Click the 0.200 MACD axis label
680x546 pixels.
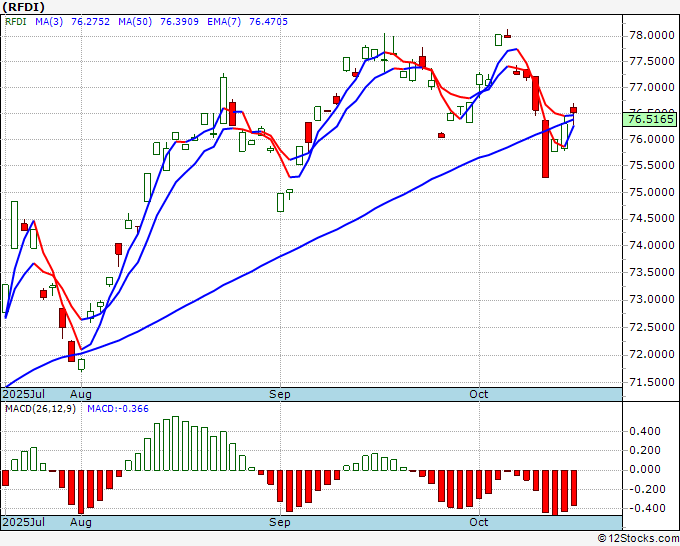[x=645, y=450]
